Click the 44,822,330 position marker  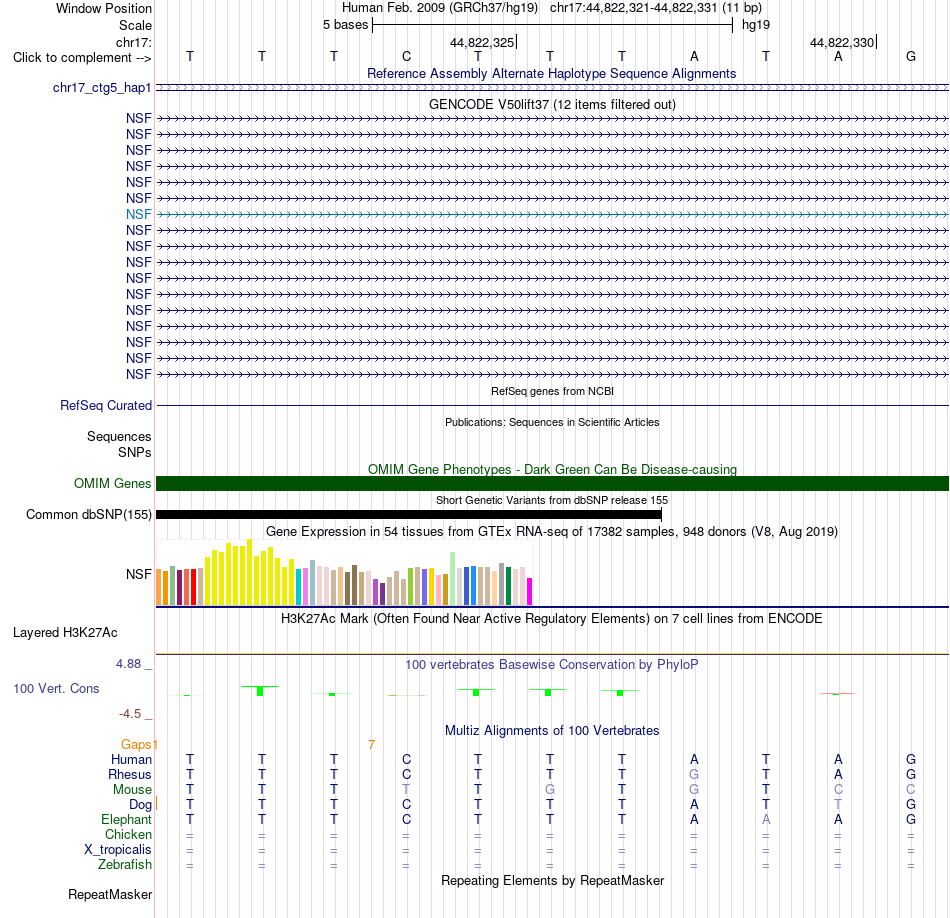[x=842, y=42]
